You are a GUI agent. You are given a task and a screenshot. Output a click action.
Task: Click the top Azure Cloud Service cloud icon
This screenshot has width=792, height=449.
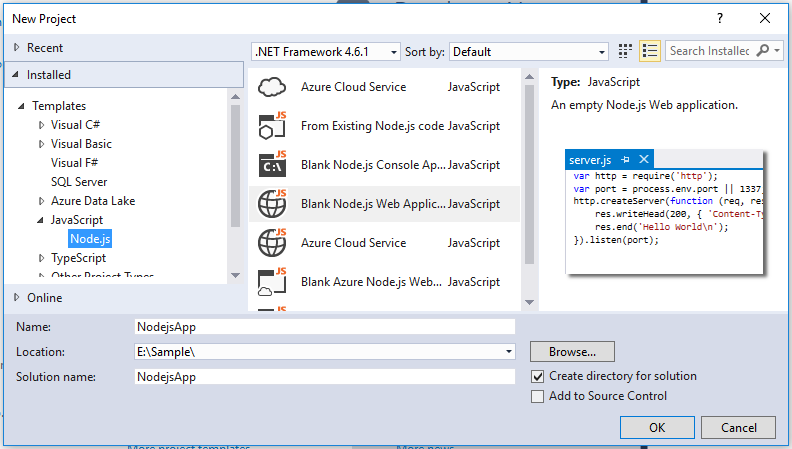click(272, 87)
